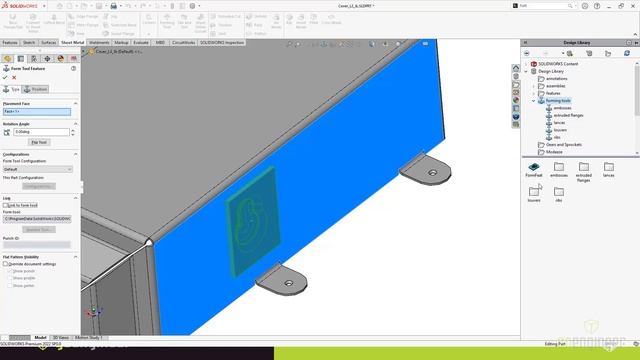Image resolution: width=640 pixels, height=360 pixels.
Task: Toggle the Show center checkbox
Action: tap(10, 286)
